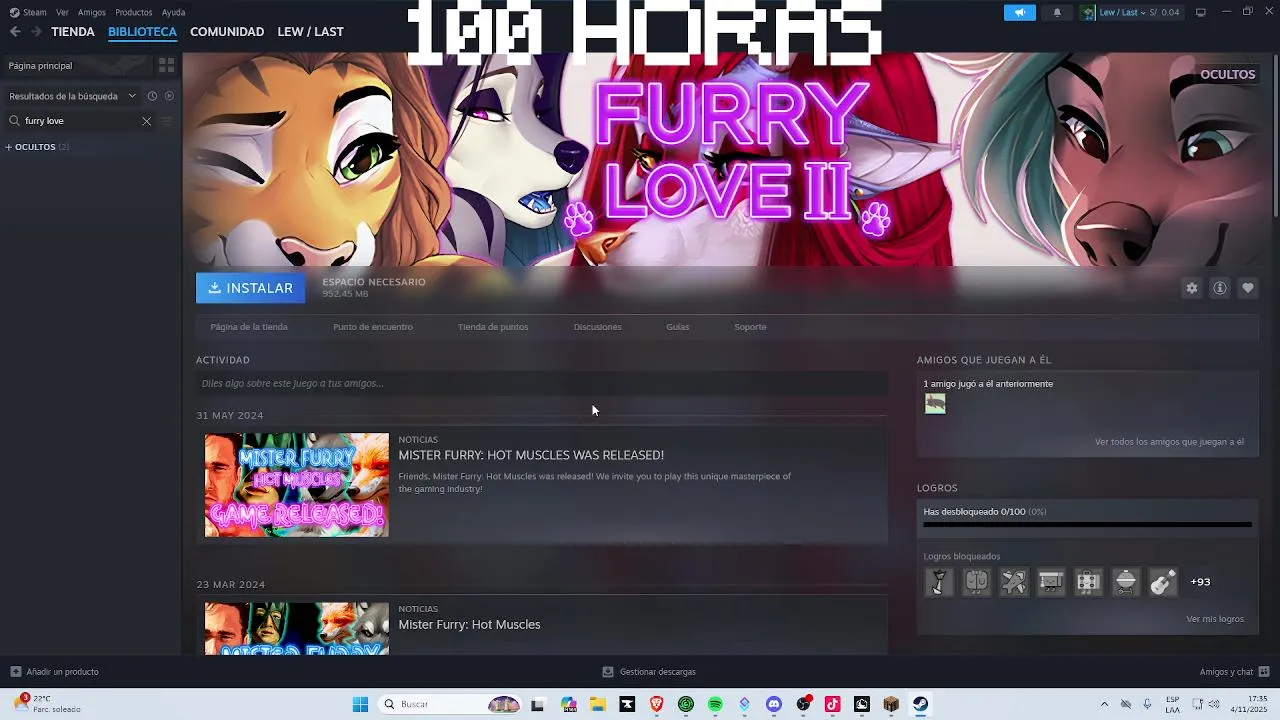
Task: Go forward with the right arrow
Action: [36, 32]
